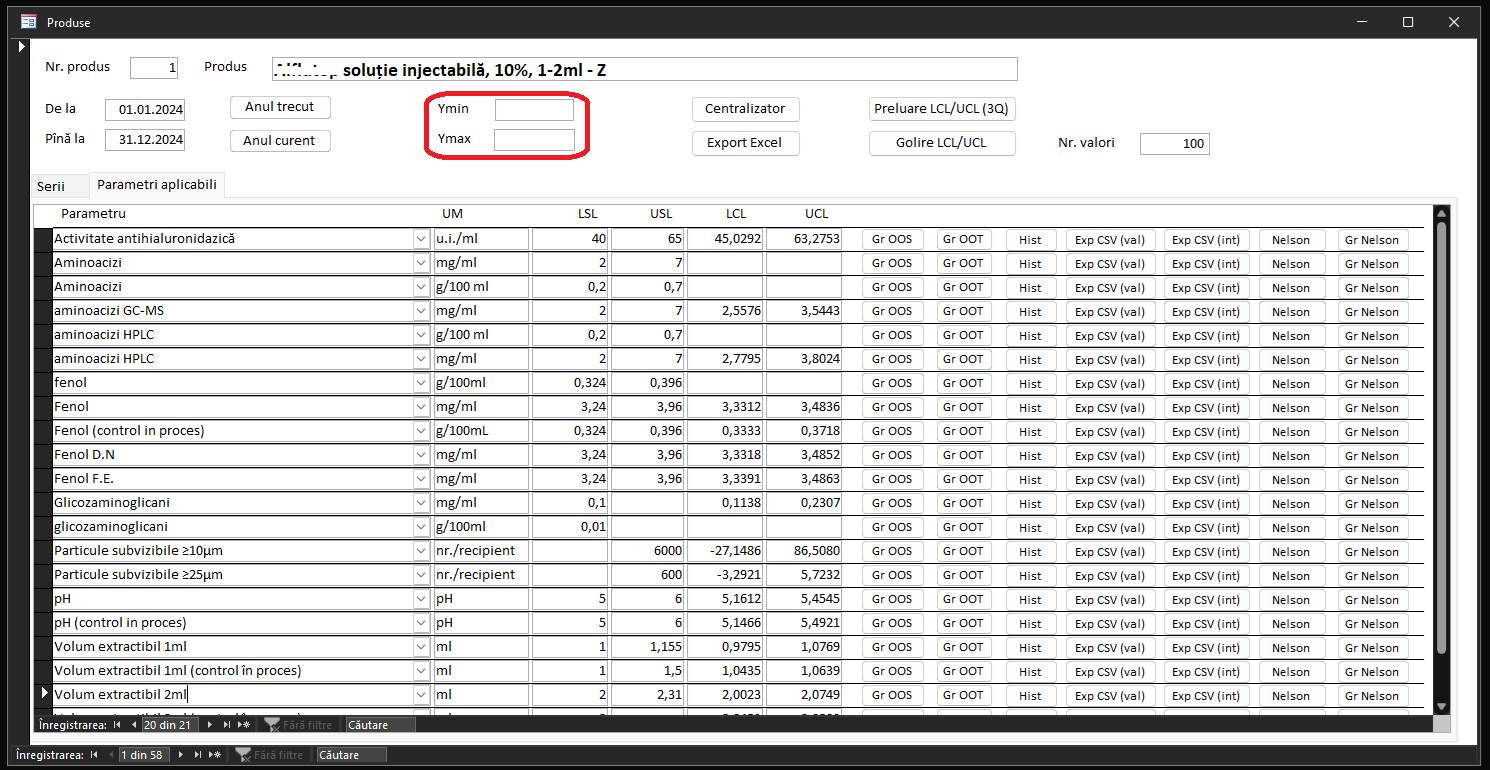
Task: Click the Pînă la date field
Action: click(145, 140)
